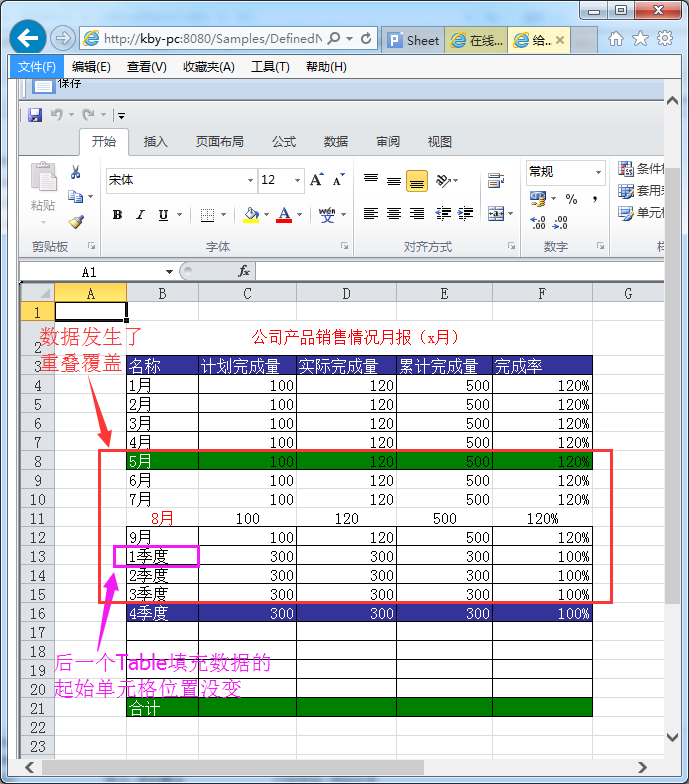This screenshot has height=784, width=689.
Task: Toggle center horizontal alignment
Action: pyautogui.click(x=394, y=214)
